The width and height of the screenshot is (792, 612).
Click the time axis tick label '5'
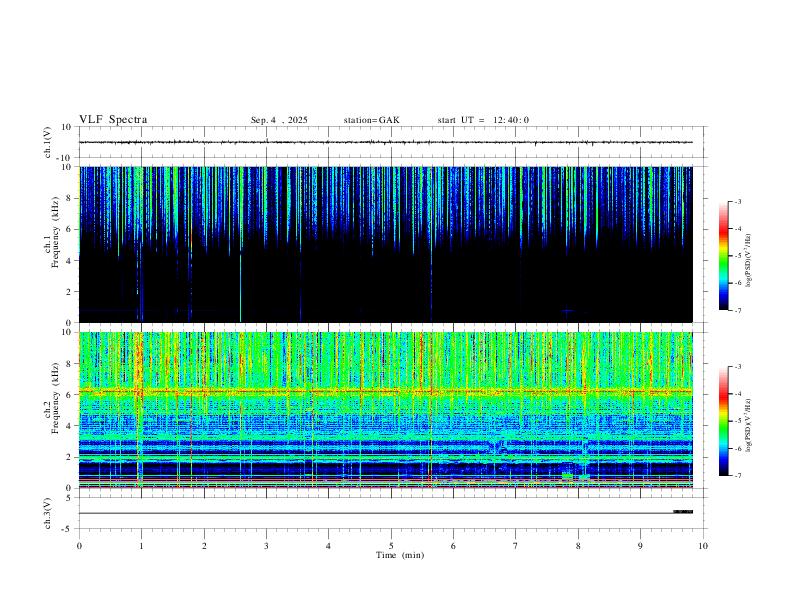pyautogui.click(x=391, y=546)
